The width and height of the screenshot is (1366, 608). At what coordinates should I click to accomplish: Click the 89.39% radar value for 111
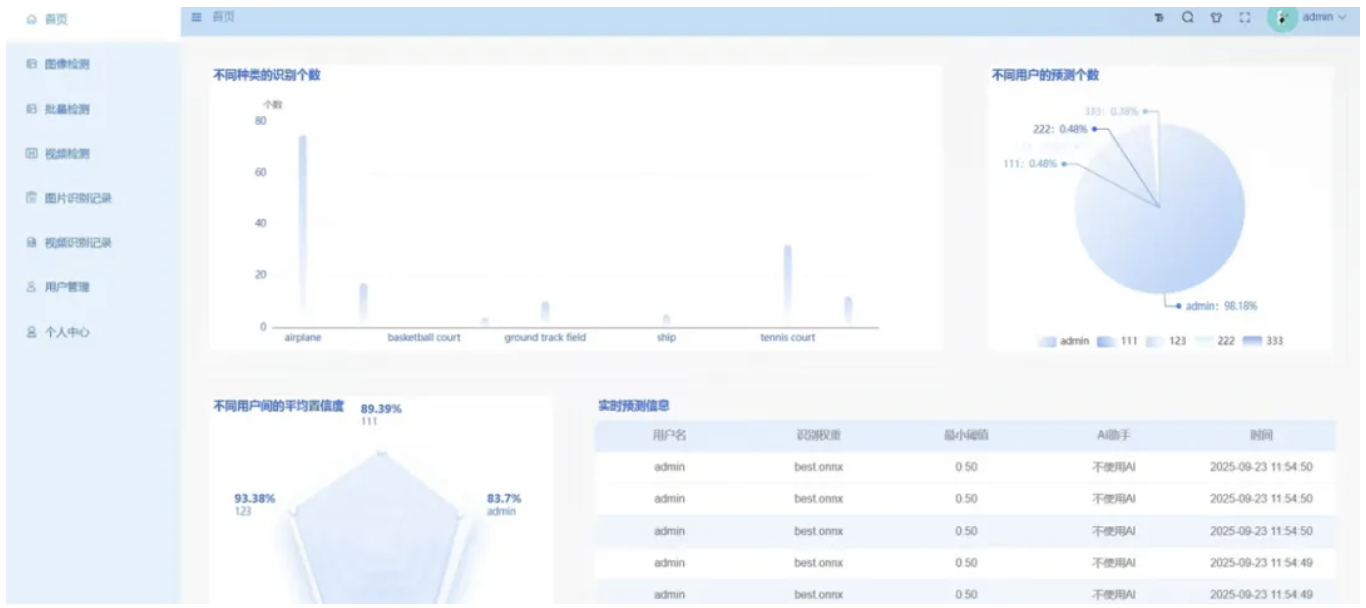[x=381, y=409]
